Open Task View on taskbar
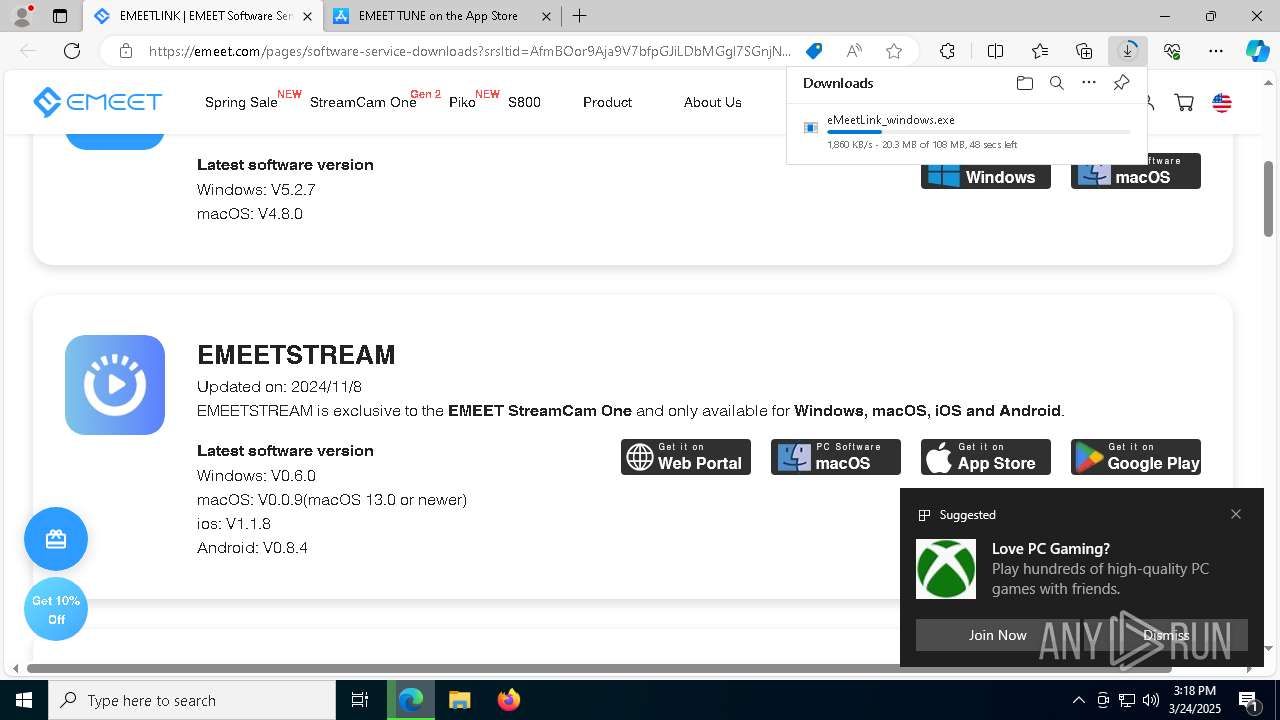This screenshot has width=1280, height=720. 360,700
